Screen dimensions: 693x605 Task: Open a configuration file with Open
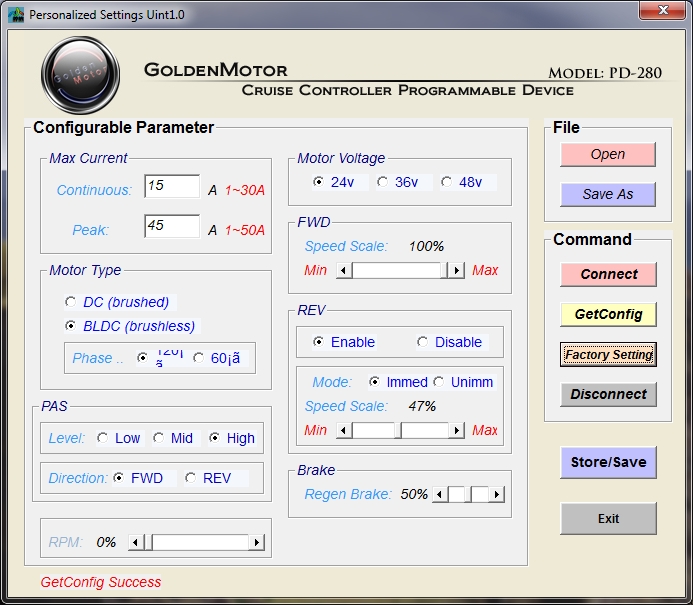(x=608, y=154)
